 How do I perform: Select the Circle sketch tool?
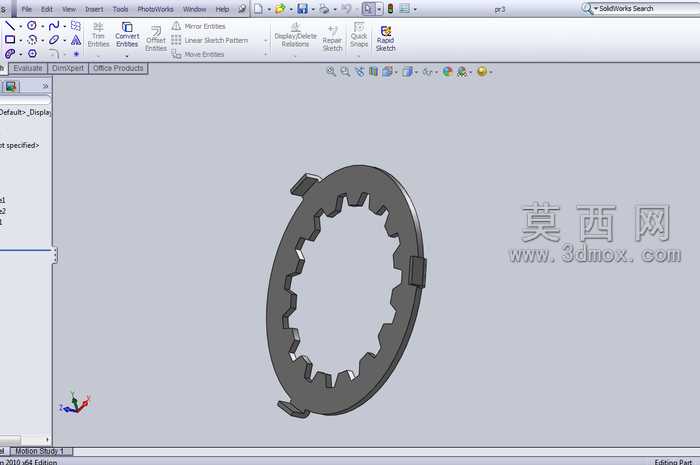(x=32, y=25)
